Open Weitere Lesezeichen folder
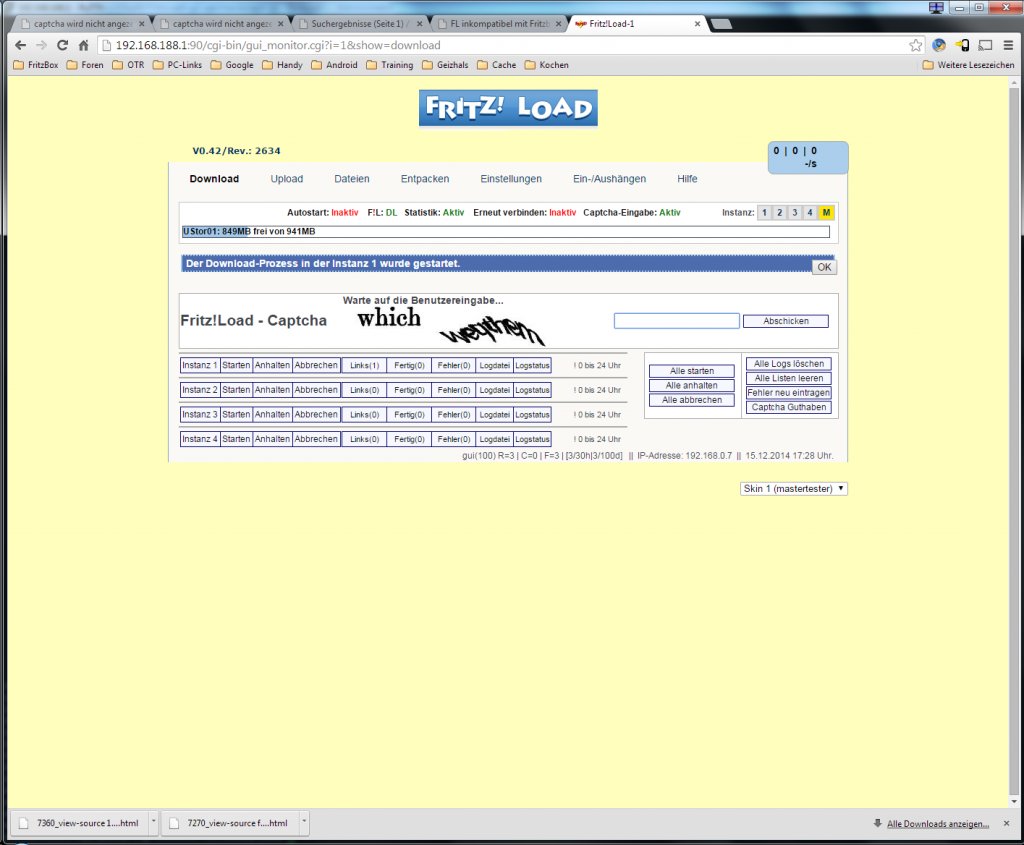This screenshot has height=845, width=1024. click(x=969, y=65)
